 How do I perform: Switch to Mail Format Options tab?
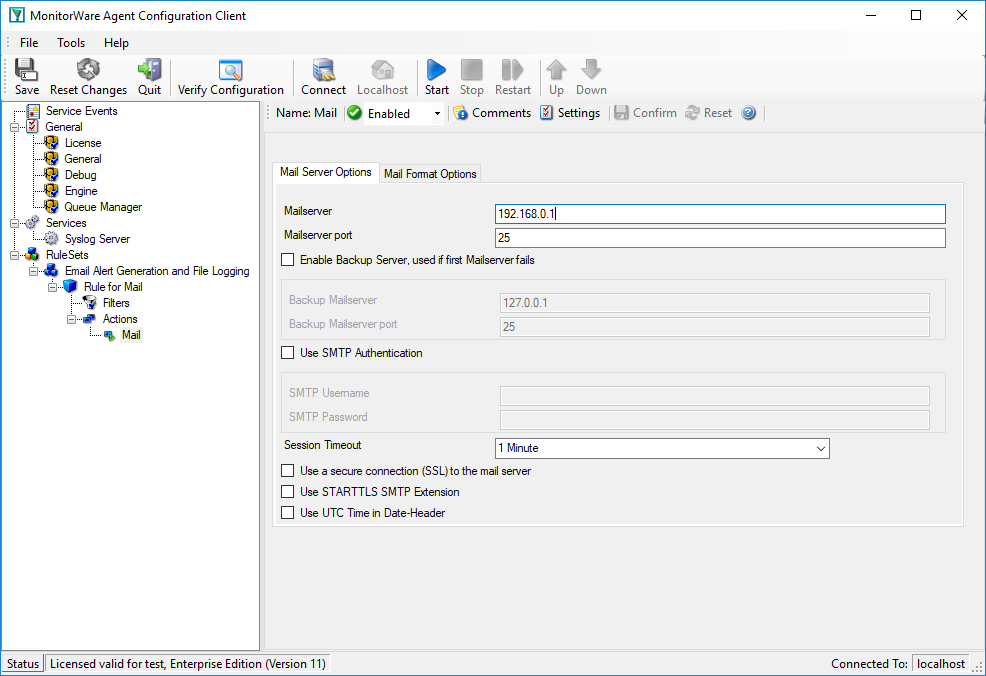(430, 174)
